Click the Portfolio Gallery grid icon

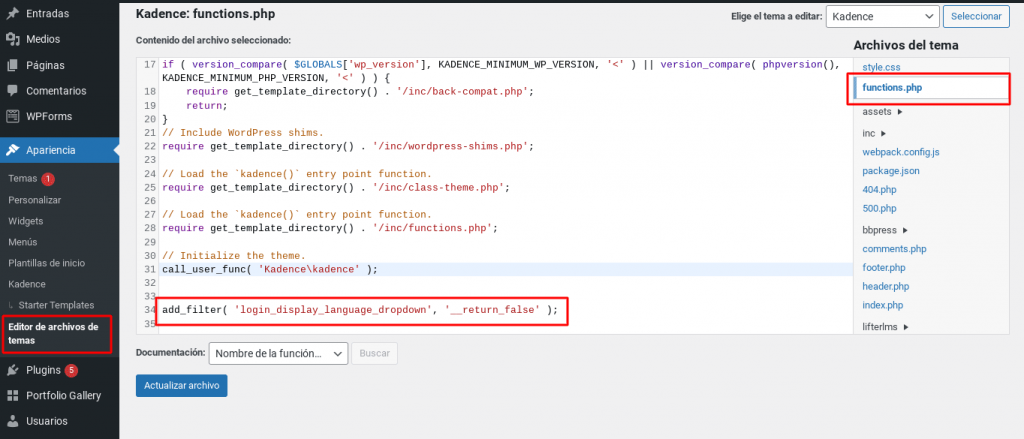coord(12,396)
